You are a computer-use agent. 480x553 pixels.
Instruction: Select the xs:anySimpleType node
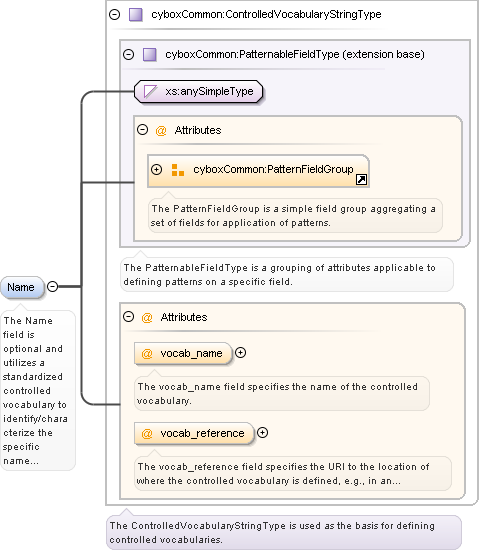199,91
